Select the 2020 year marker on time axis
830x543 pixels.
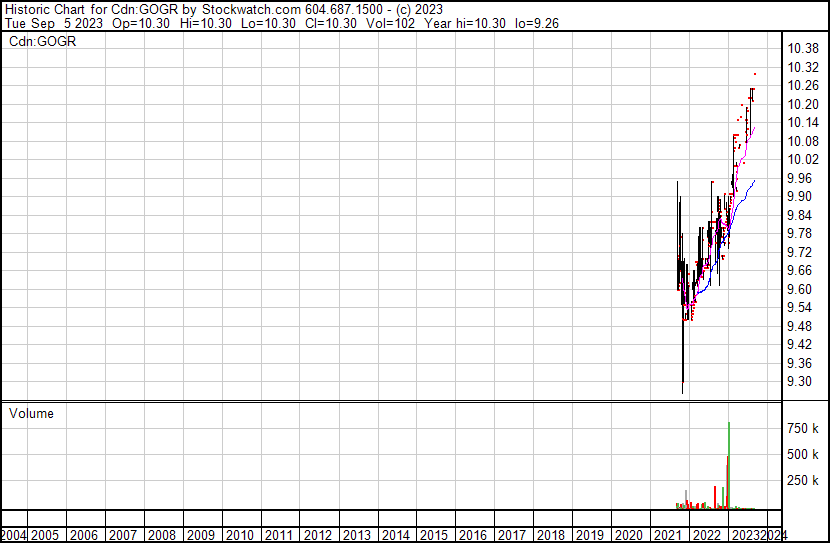628,535
